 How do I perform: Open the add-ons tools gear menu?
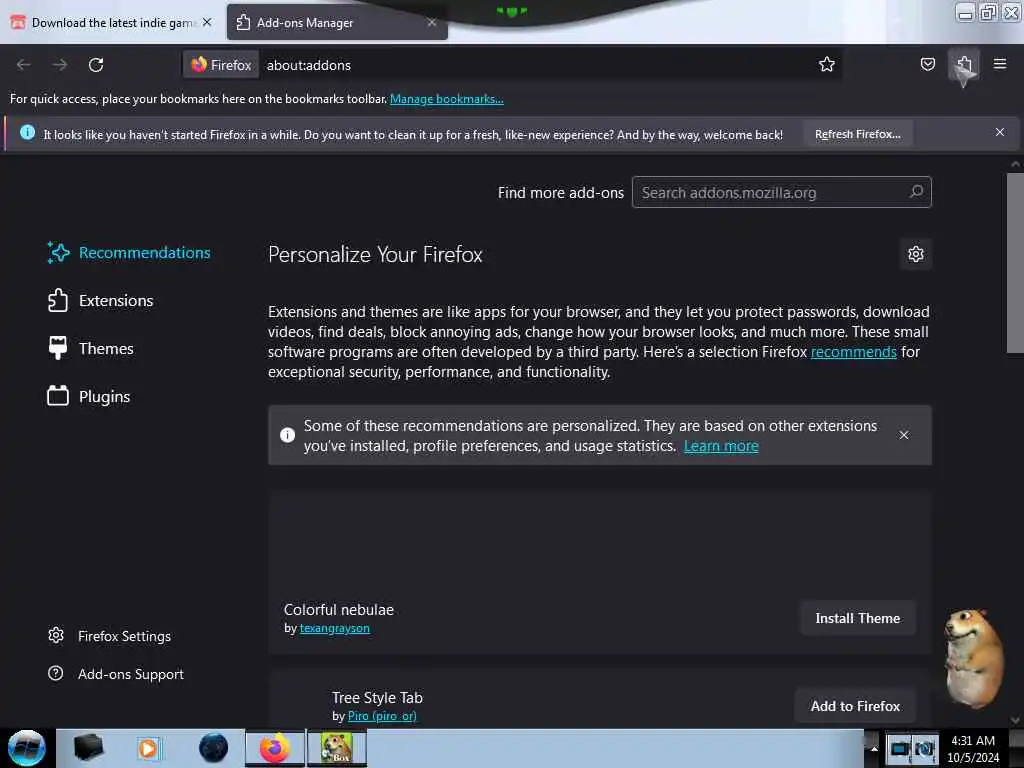coord(916,254)
